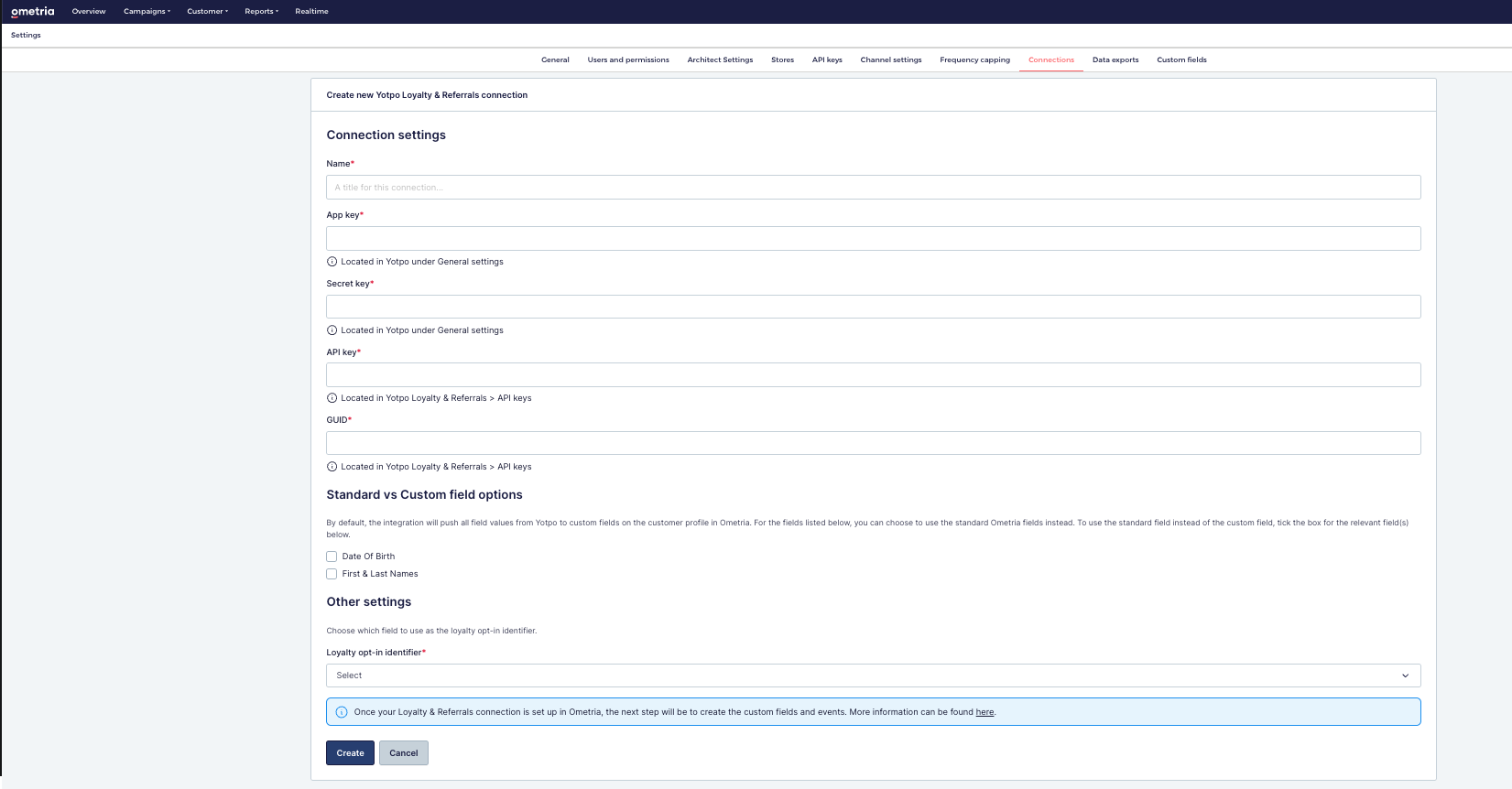Go to Overview in top navigation

pyautogui.click(x=89, y=11)
